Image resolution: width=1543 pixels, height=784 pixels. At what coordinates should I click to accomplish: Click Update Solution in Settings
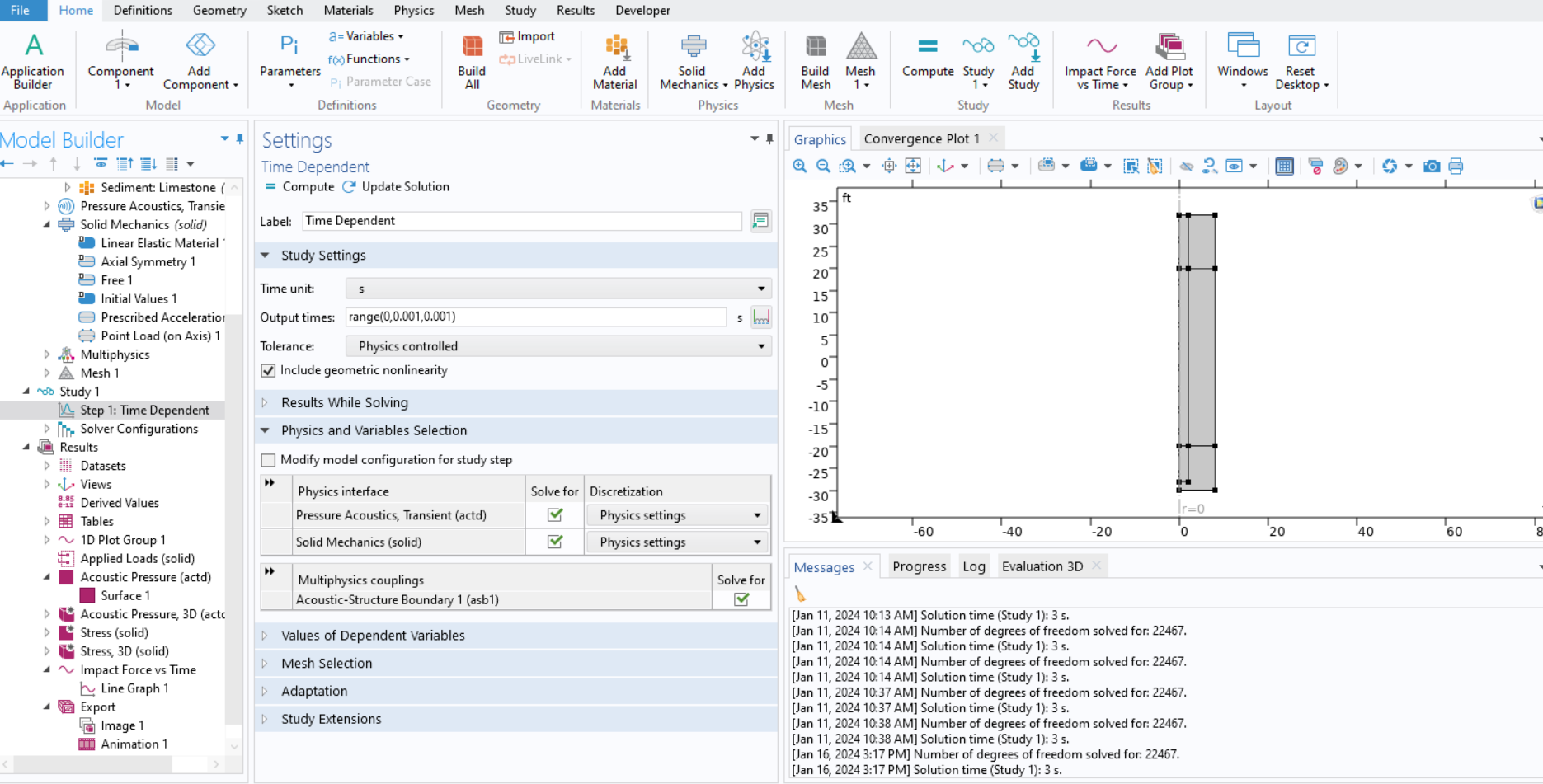(397, 187)
